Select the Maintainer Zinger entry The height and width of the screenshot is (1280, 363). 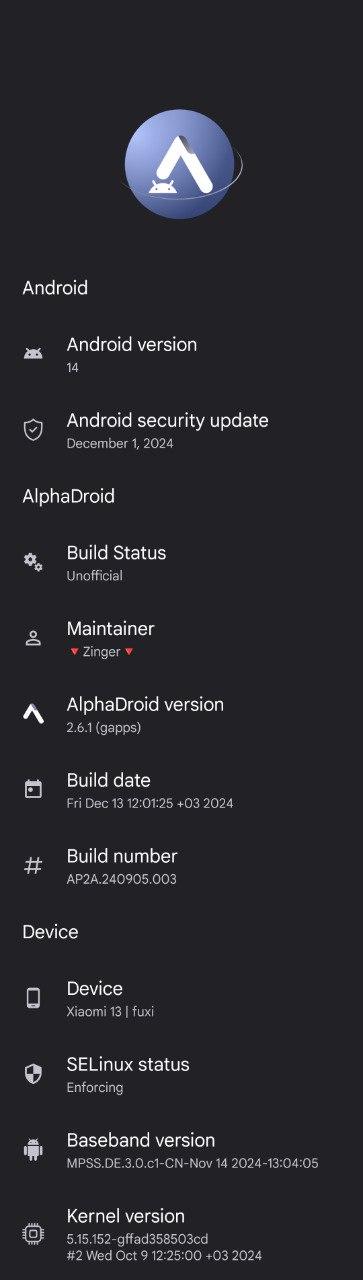[181, 638]
